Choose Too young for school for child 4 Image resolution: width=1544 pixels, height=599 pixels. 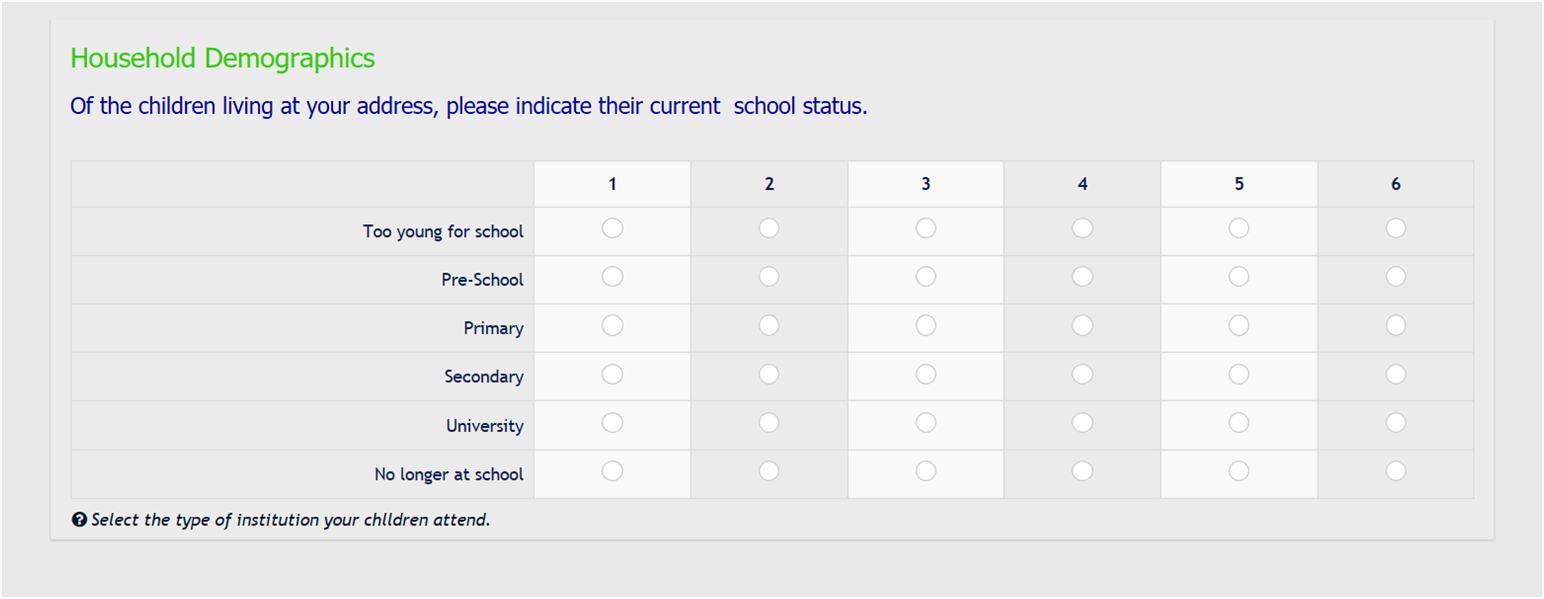click(x=1082, y=229)
